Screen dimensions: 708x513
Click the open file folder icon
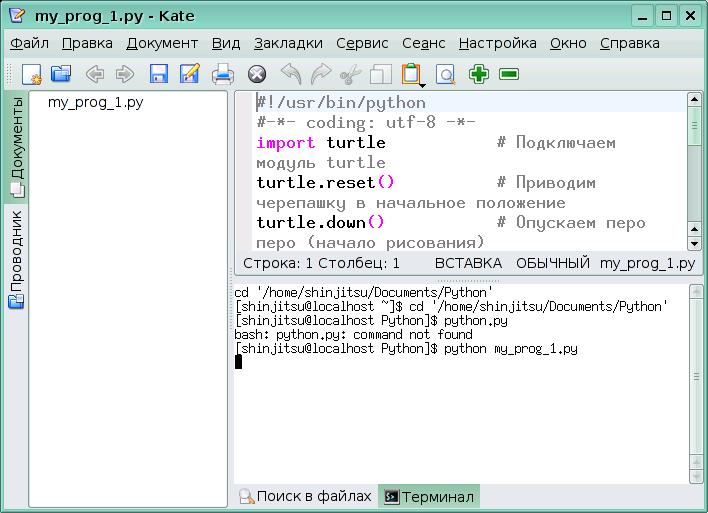tap(61, 74)
